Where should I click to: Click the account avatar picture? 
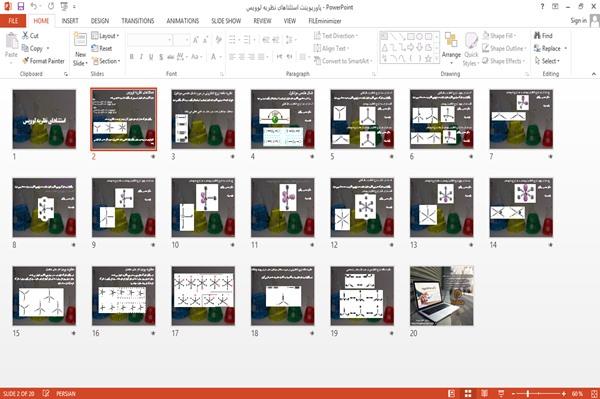point(594,21)
